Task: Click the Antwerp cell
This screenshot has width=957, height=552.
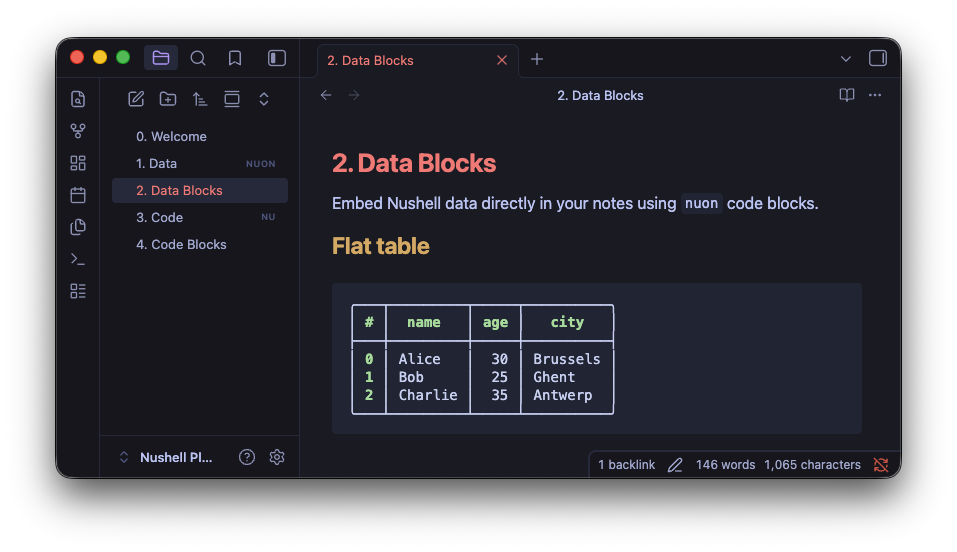Action: 563,396
